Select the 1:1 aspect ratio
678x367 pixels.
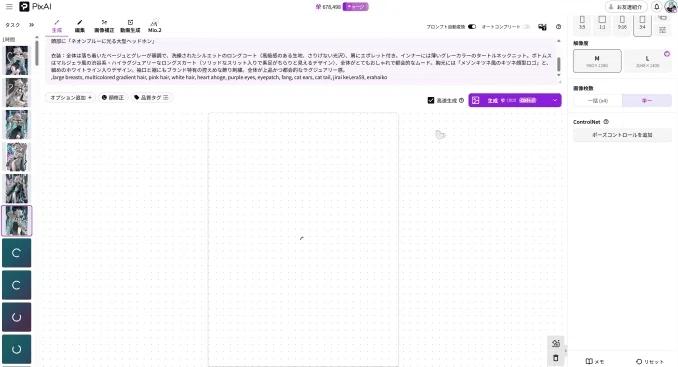coord(602,22)
